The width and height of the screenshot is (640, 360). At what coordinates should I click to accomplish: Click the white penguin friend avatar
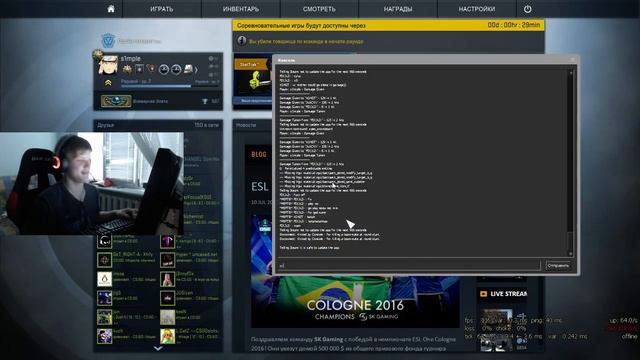click(104, 279)
